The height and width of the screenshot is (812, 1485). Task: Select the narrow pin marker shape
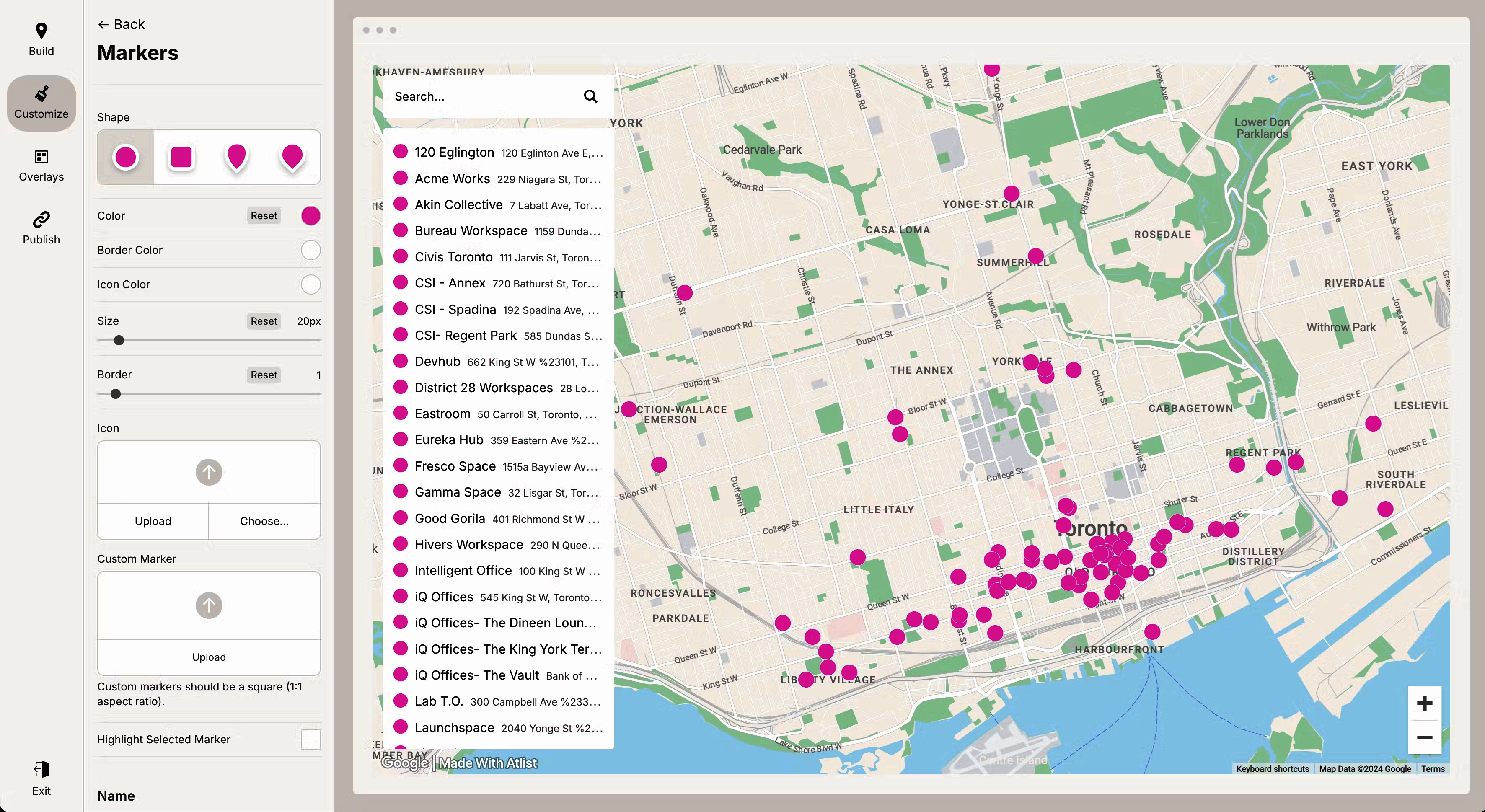pyautogui.click(x=236, y=157)
